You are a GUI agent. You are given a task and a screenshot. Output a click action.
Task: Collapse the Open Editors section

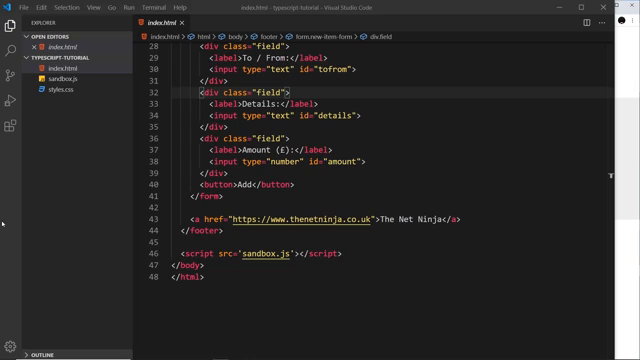point(27,37)
